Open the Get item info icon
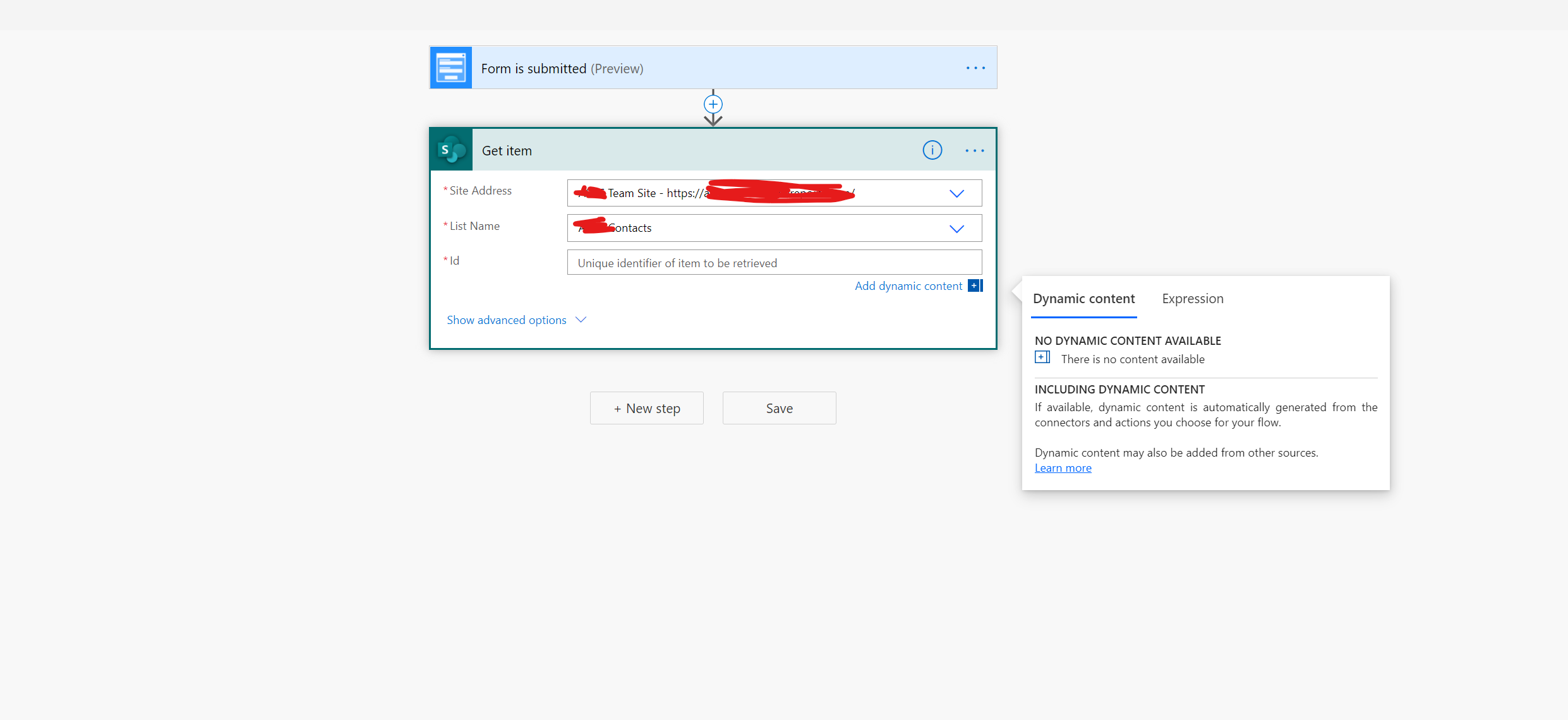 pos(932,150)
